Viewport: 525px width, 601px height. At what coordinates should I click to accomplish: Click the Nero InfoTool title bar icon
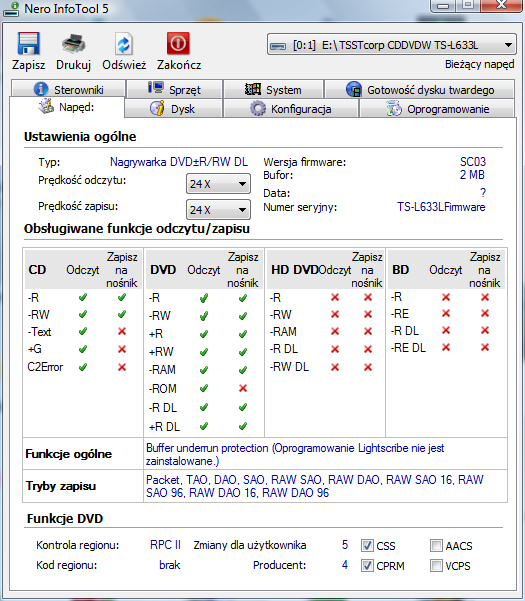pos(11,9)
